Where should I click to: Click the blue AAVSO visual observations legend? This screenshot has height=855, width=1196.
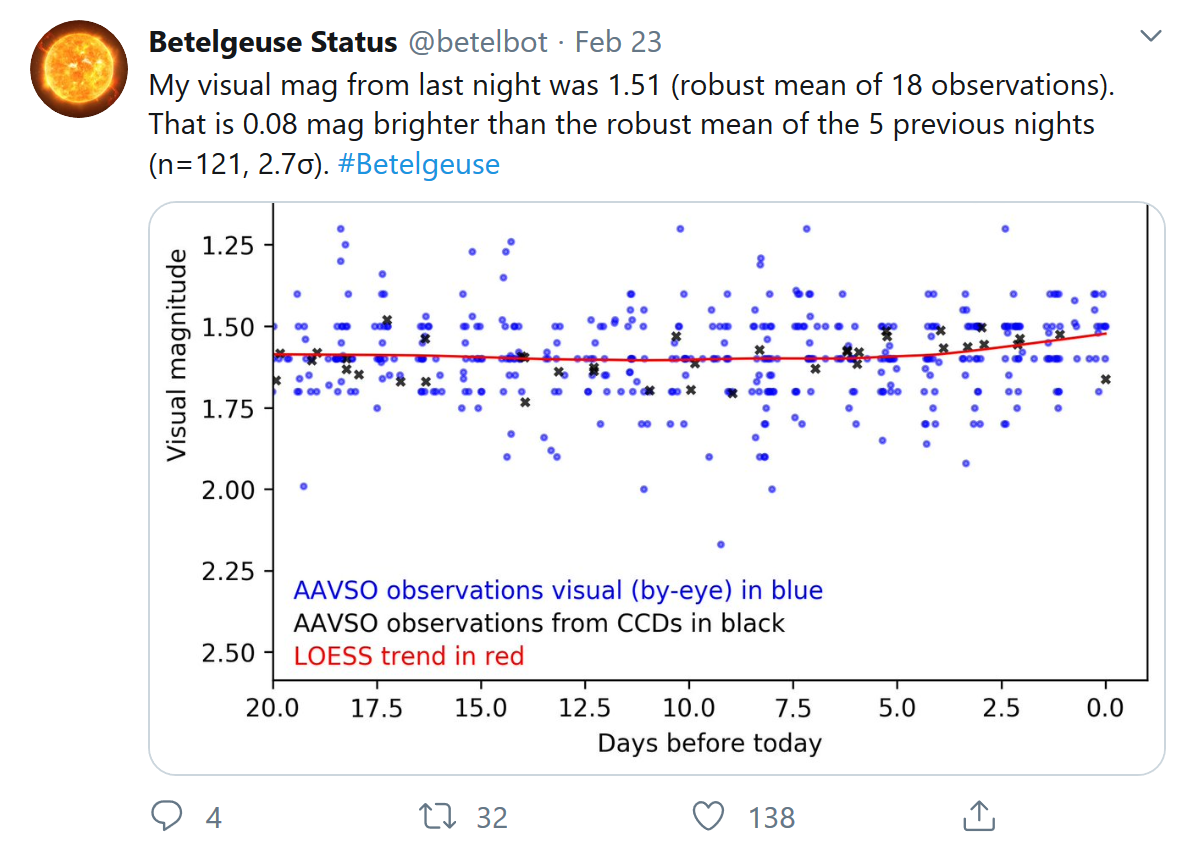557,590
